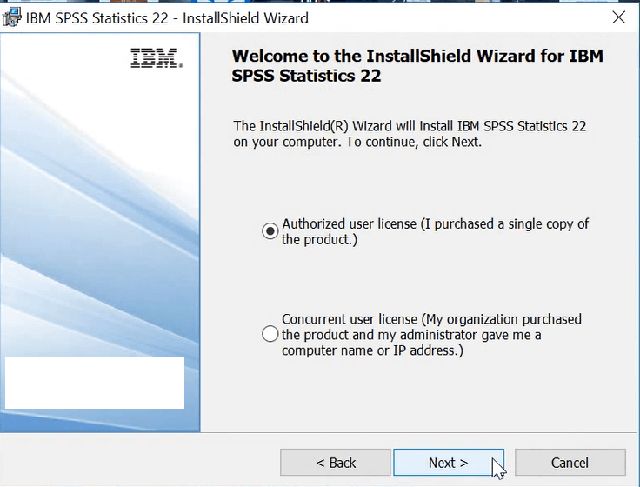Go back with the < Back button
Image resolution: width=640 pixels, height=487 pixels.
click(336, 463)
